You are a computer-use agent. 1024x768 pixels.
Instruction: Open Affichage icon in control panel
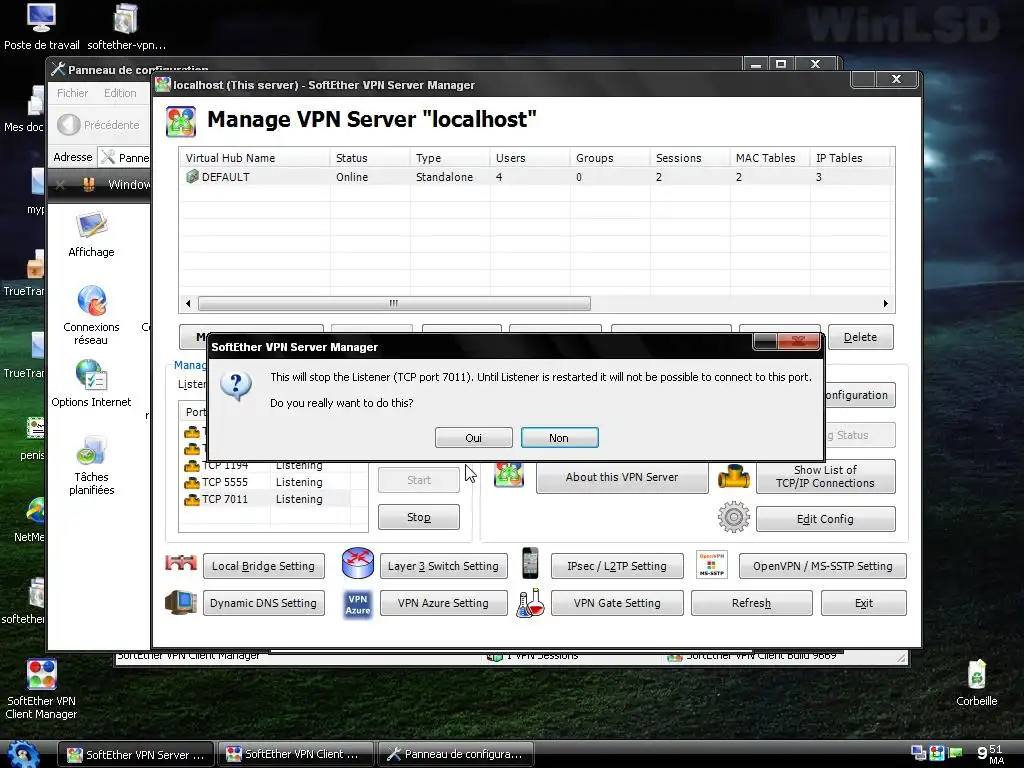[x=91, y=235]
